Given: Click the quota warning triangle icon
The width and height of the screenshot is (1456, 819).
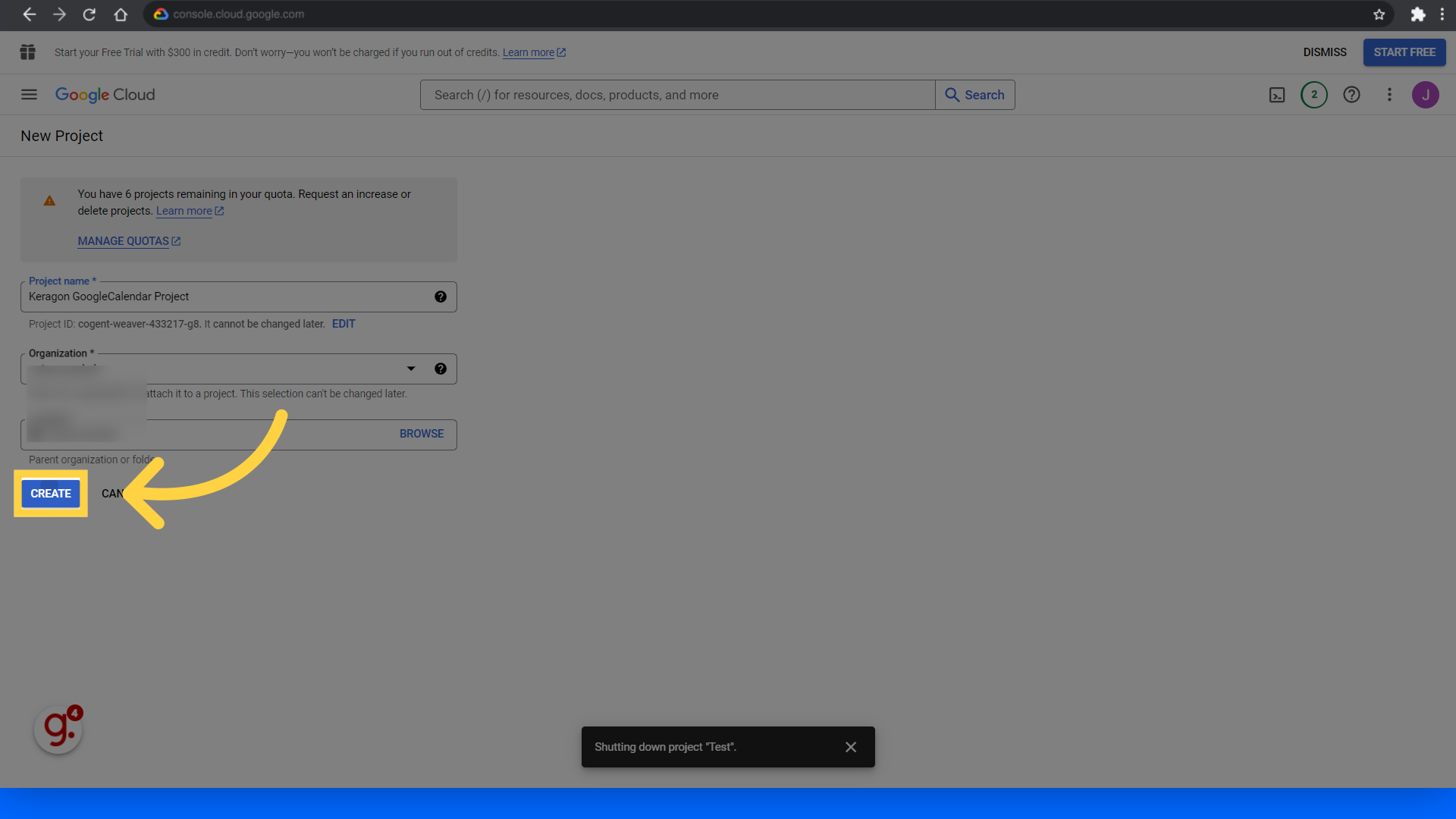Looking at the screenshot, I should [x=49, y=201].
